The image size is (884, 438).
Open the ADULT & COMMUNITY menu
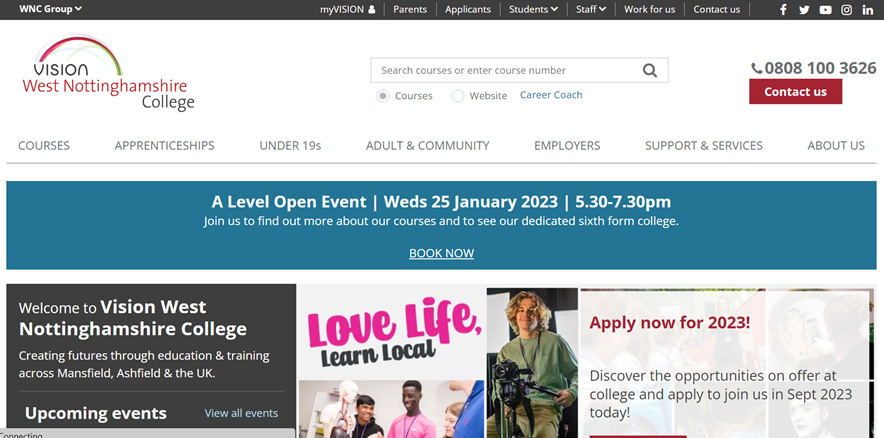[427, 145]
